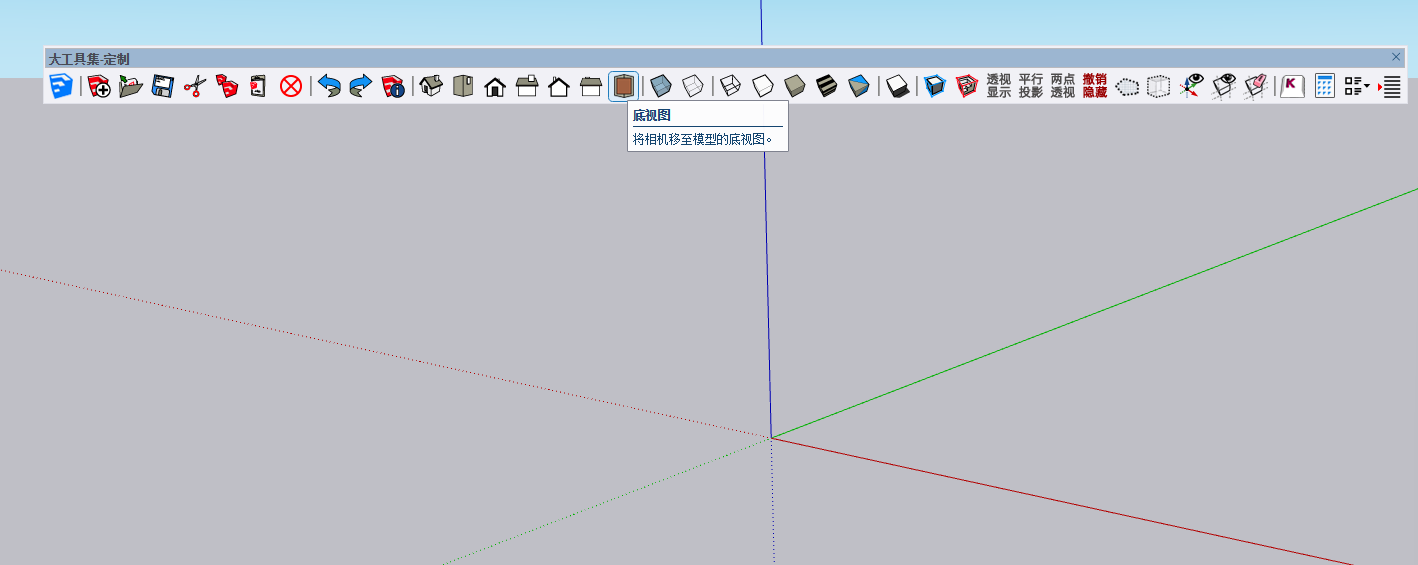Viewport: 1418px width, 565px height.
Task: Open Model Info icon with blue 'i'
Action: pos(393,86)
